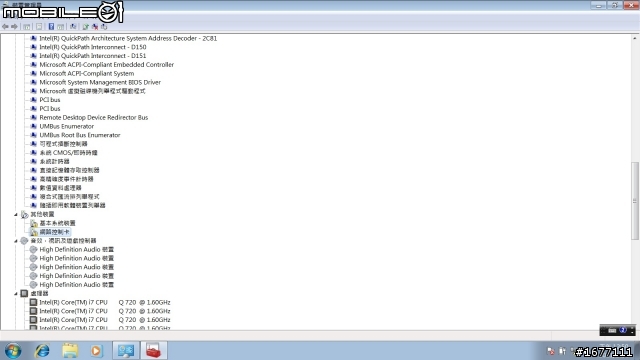Viewport: 640px width, 360px height.
Task: Click icon beside UMBus Enumerator
Action: (34, 126)
